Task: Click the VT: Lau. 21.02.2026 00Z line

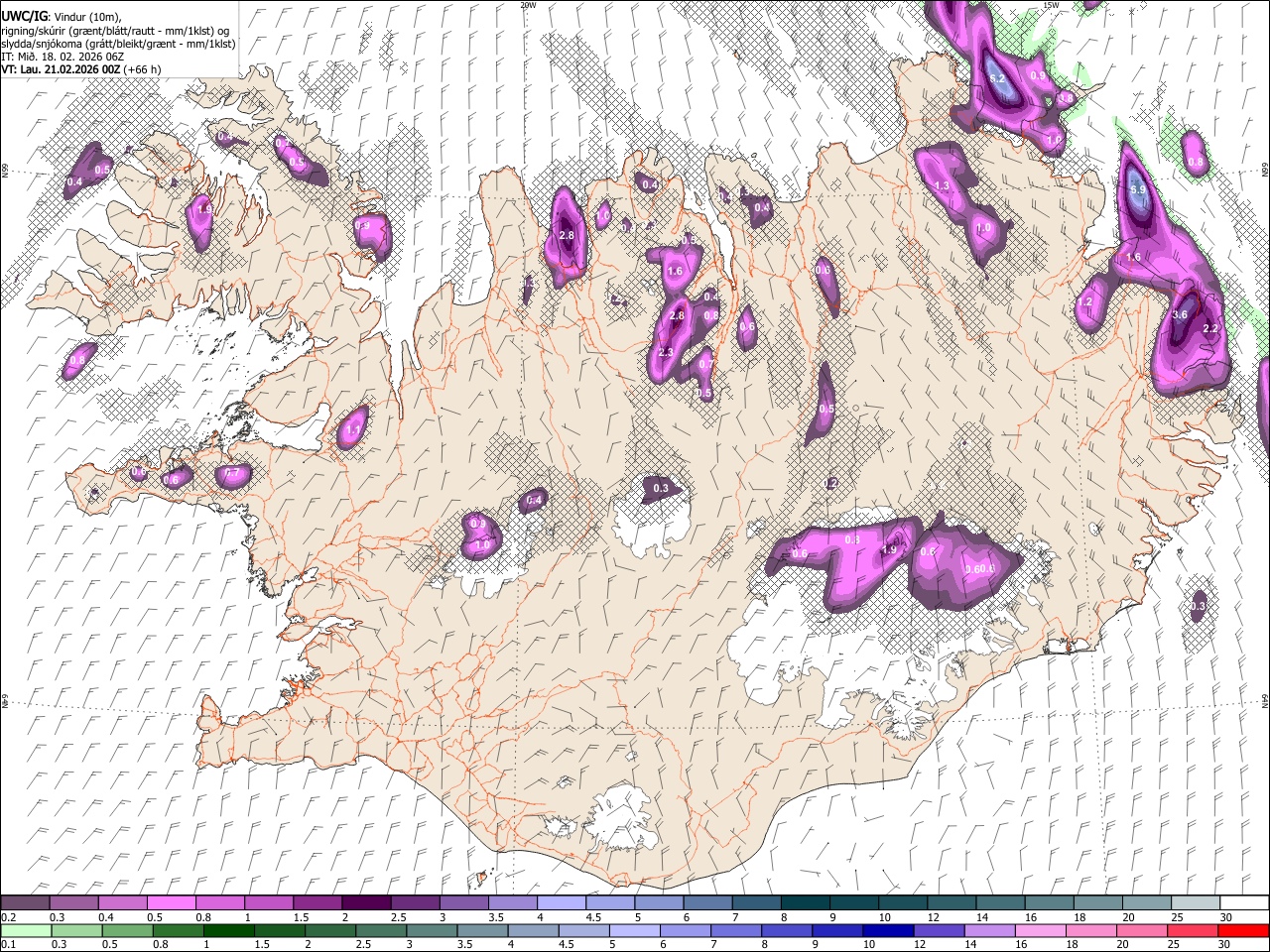Action: pyautogui.click(x=81, y=69)
